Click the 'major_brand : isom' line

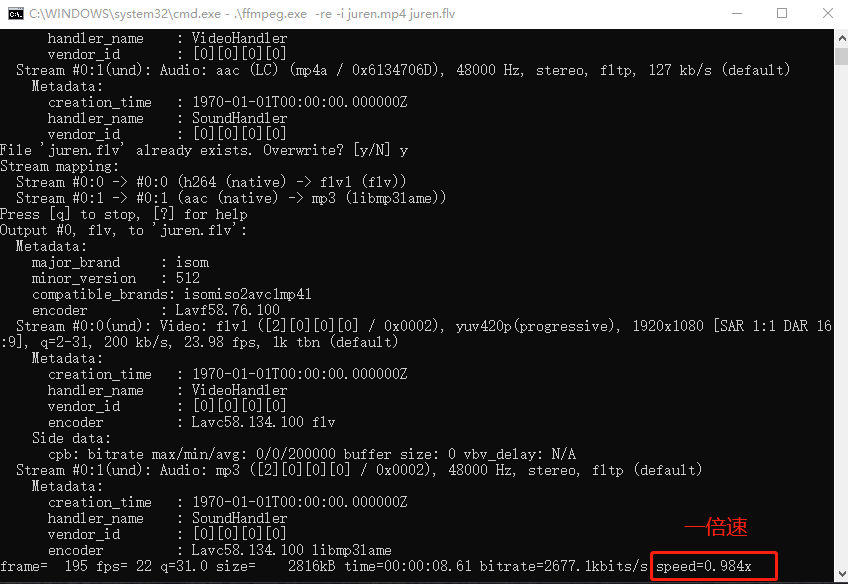coord(120,262)
